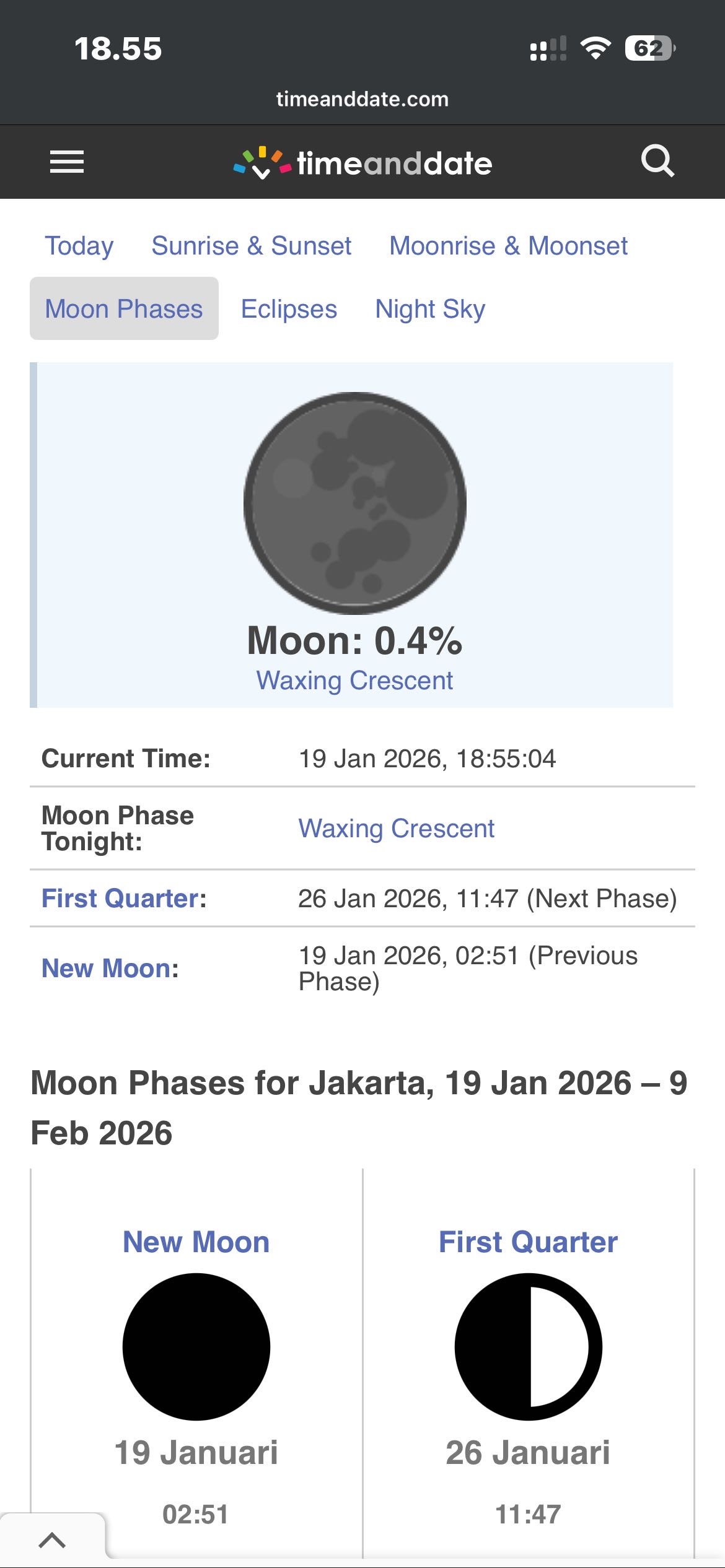Open the New Moon row label link
The image size is (725, 1568).
pyautogui.click(x=110, y=968)
